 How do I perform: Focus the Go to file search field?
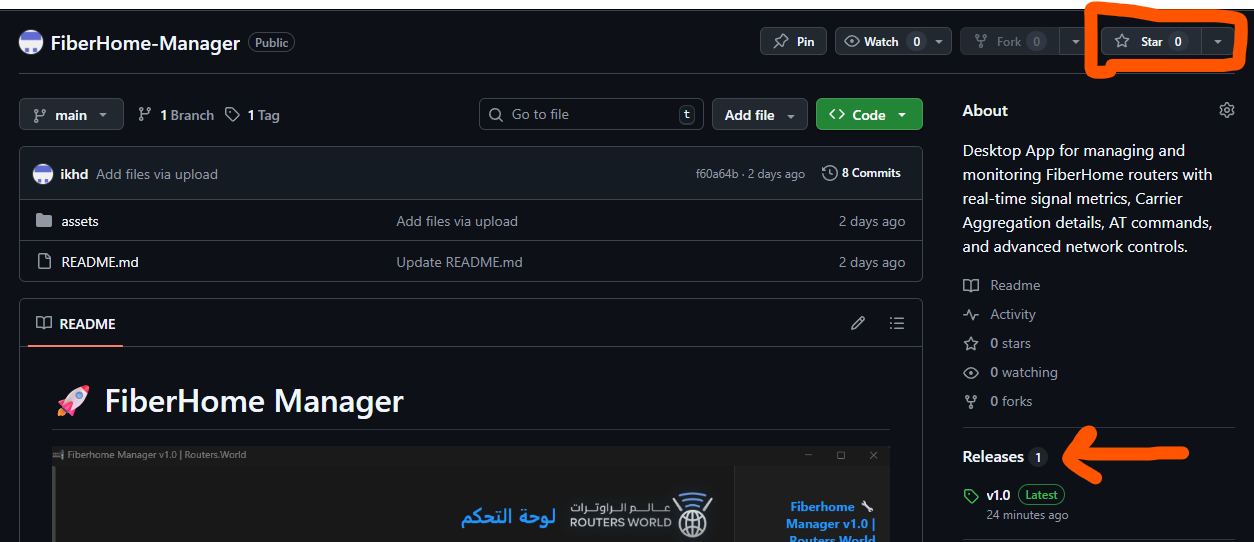click(x=591, y=115)
